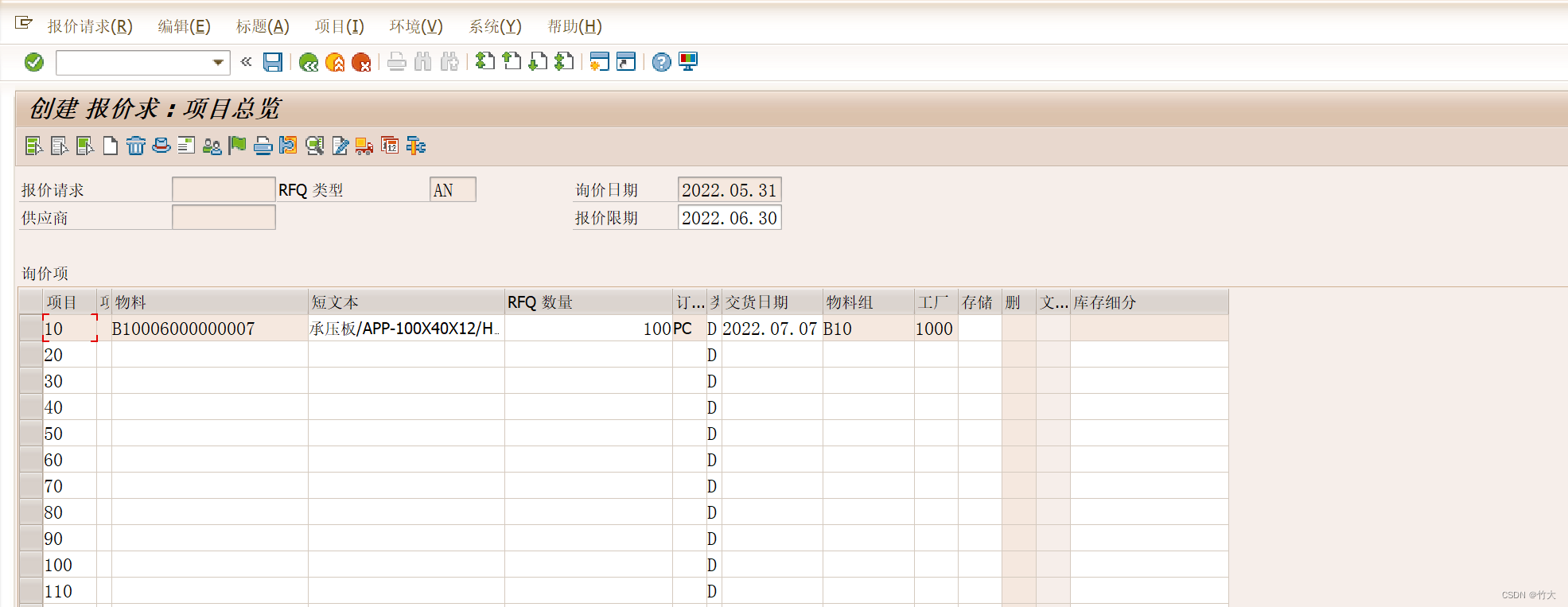
Task: Click the 报价限期 field 2022.06.30
Action: tap(730, 217)
